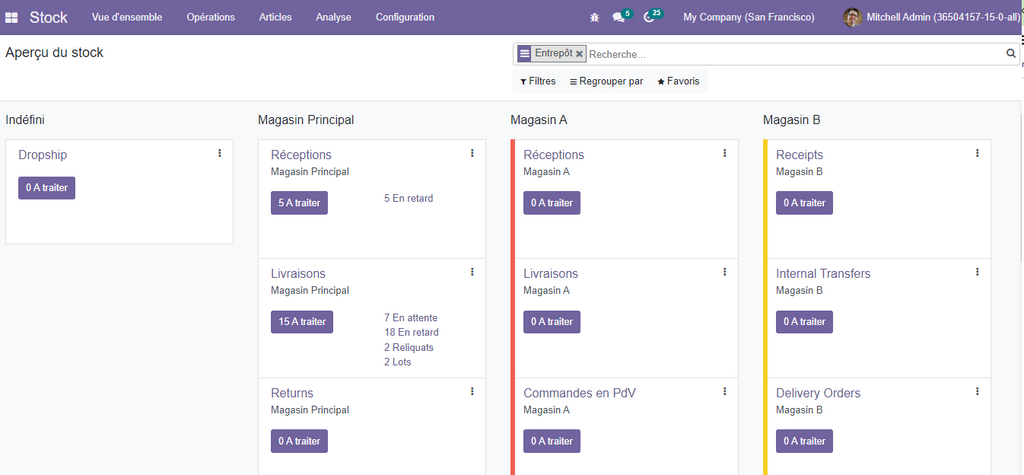The height and width of the screenshot is (475, 1024).
Task: Click the 5 A traiter button in Magasin Principal
Action: pos(299,203)
